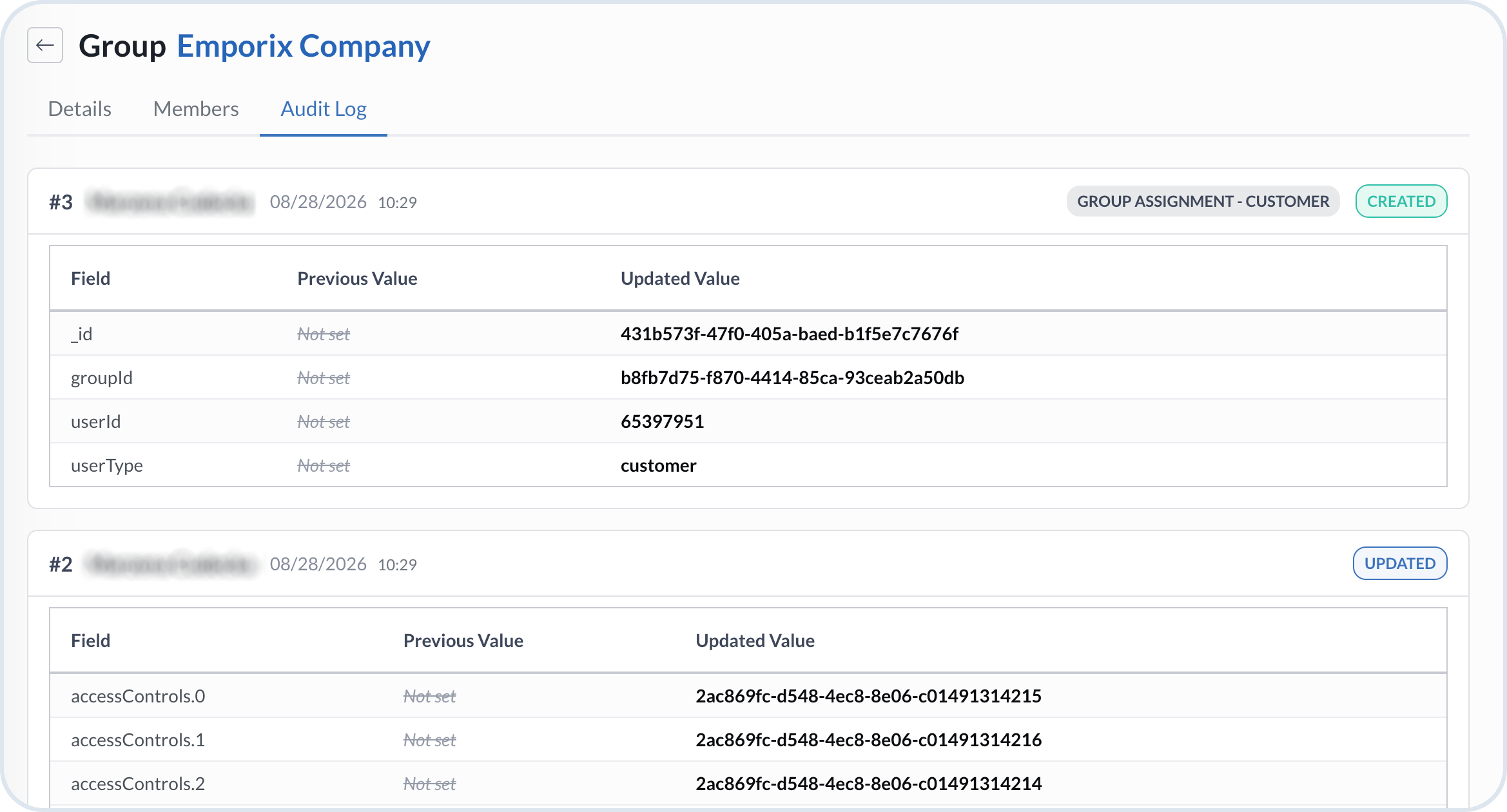Click the Field column header in entry #2
Image resolution: width=1507 pixels, height=812 pixels.
point(90,641)
